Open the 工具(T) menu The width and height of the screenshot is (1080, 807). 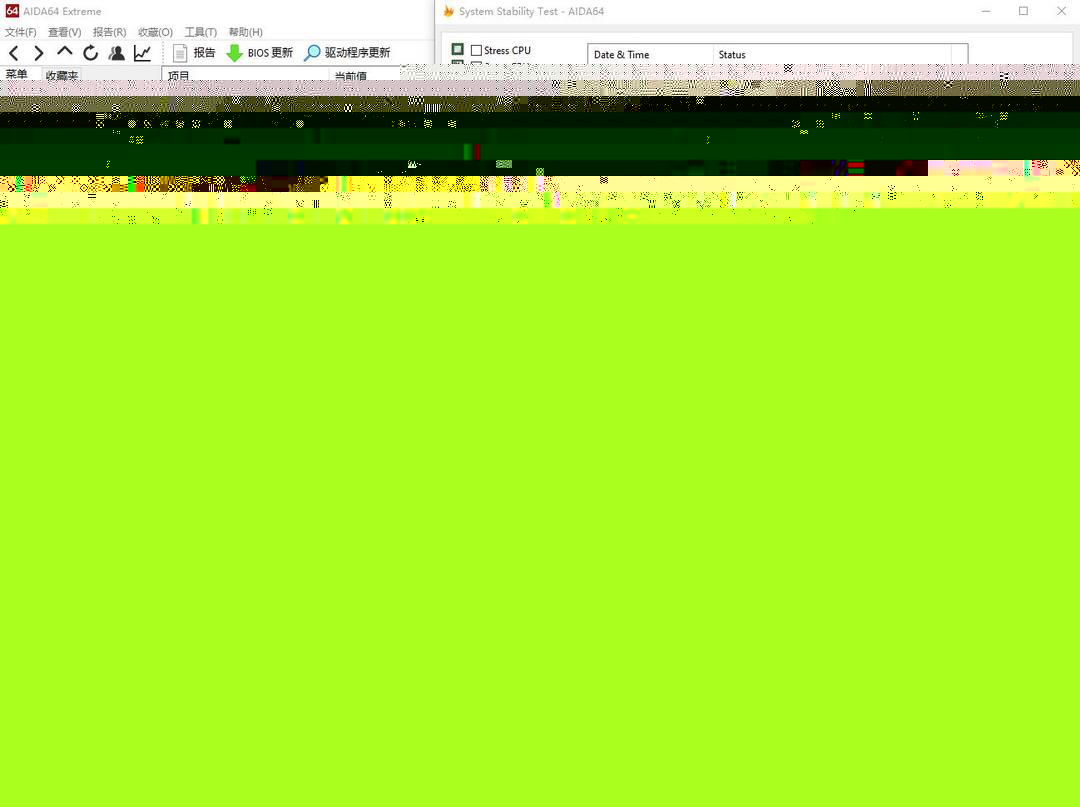(x=200, y=32)
